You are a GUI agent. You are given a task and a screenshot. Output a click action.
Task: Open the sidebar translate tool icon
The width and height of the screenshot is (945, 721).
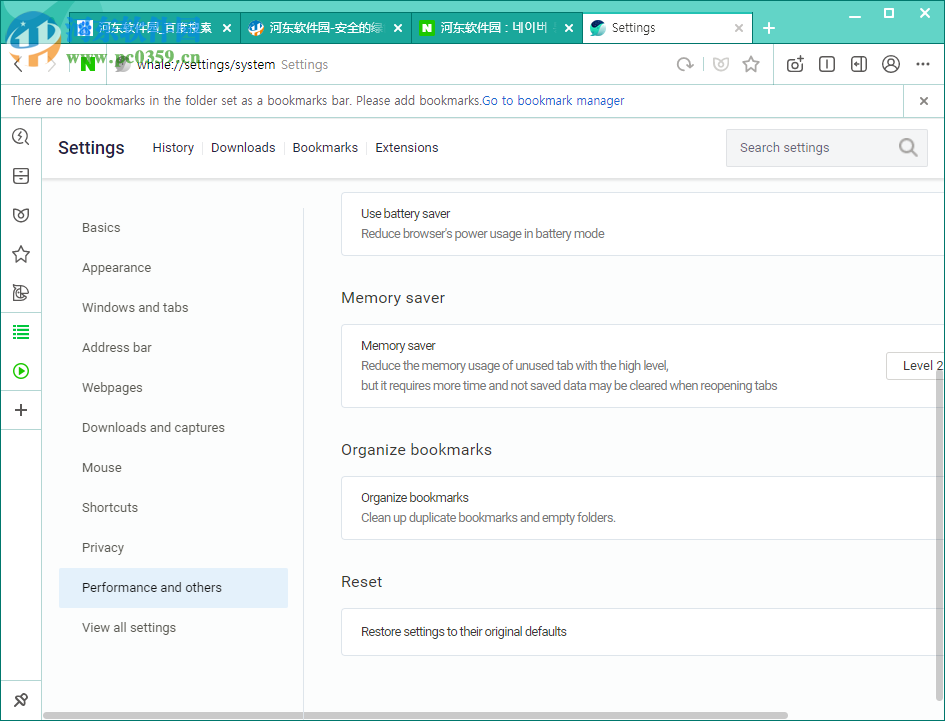click(21, 293)
